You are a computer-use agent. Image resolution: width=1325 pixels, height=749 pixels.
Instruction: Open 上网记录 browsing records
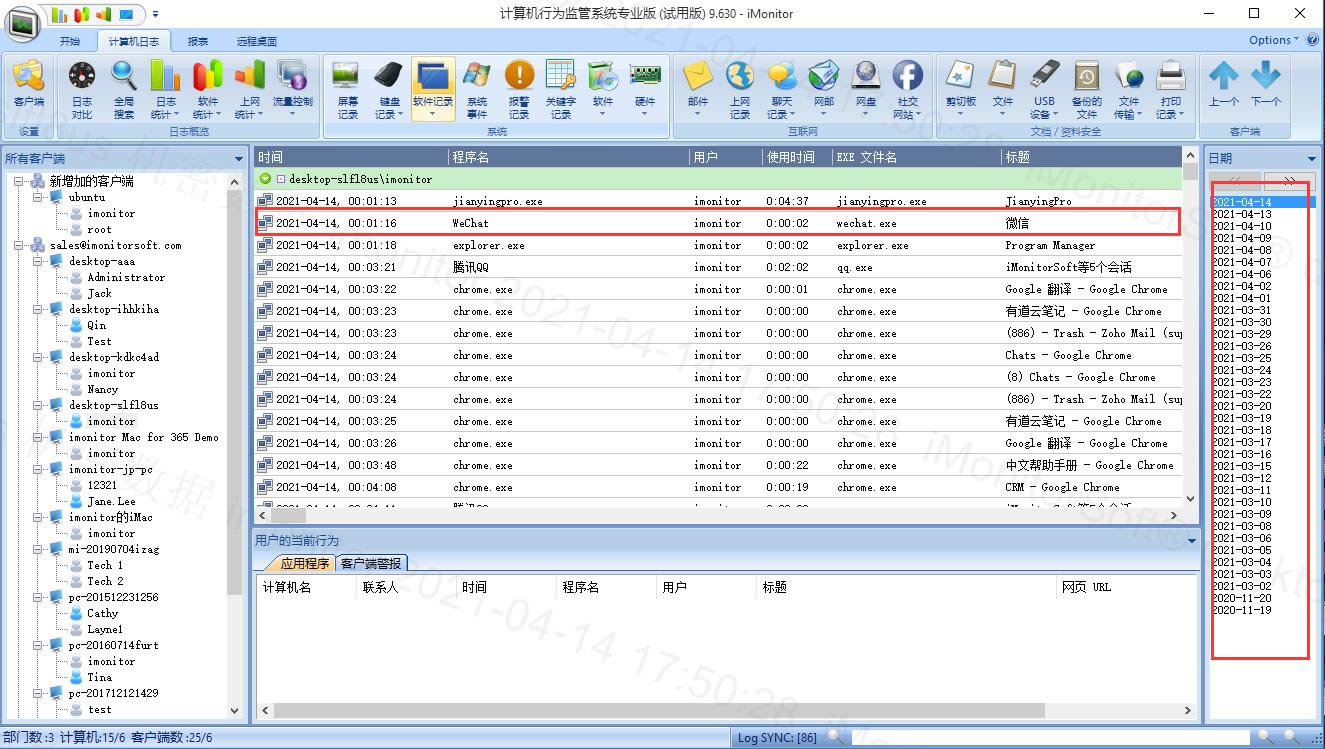click(740, 90)
